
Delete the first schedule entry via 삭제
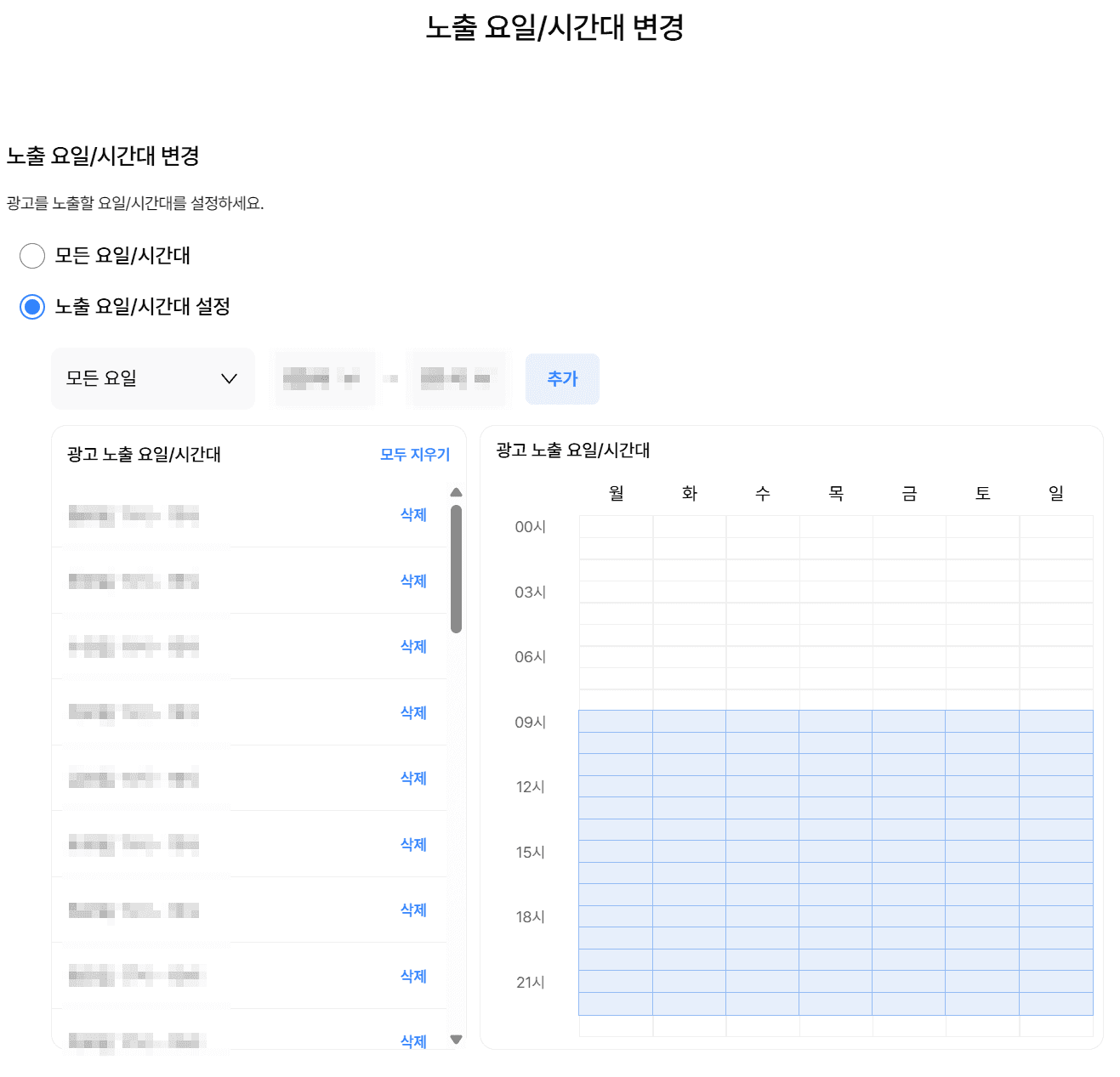[x=413, y=514]
